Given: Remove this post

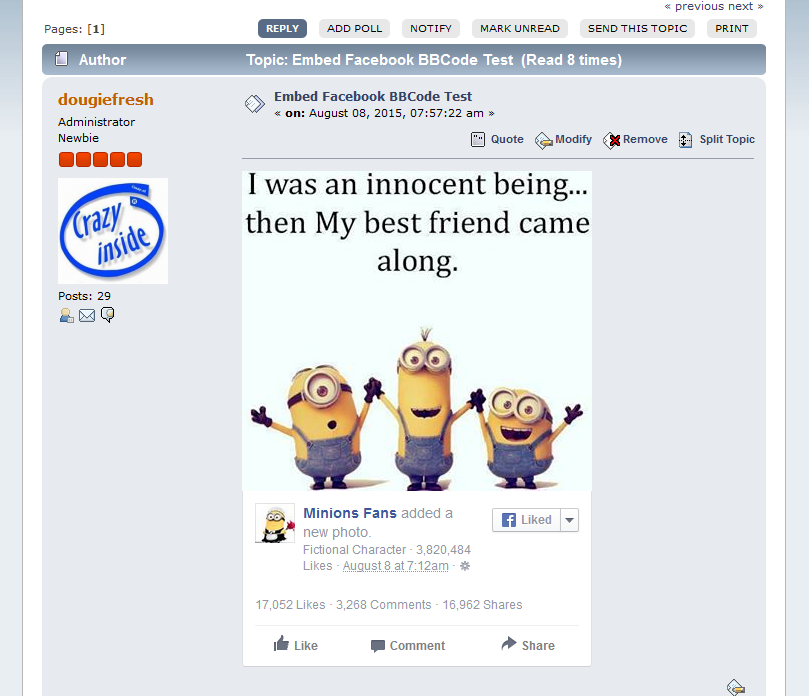Looking at the screenshot, I should (635, 140).
